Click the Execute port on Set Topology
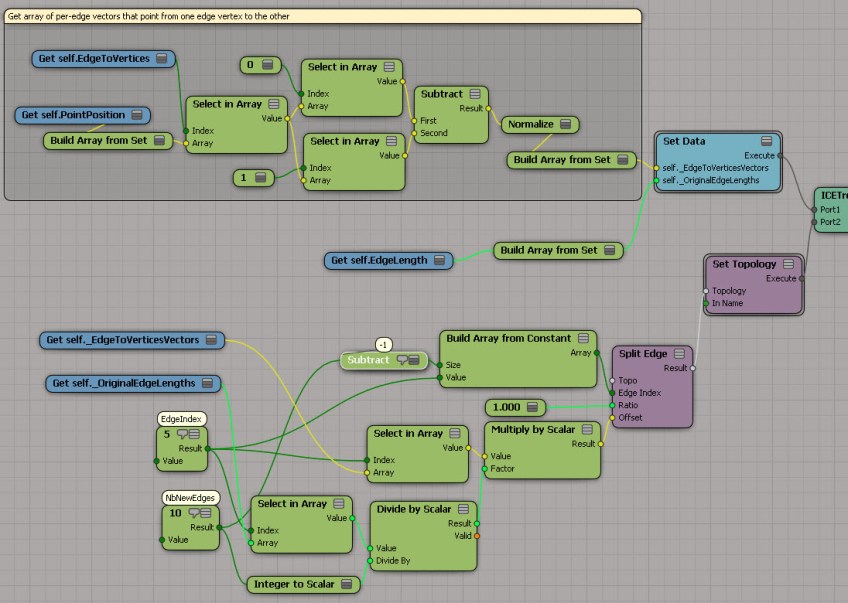The height and width of the screenshot is (603, 848). [x=802, y=278]
